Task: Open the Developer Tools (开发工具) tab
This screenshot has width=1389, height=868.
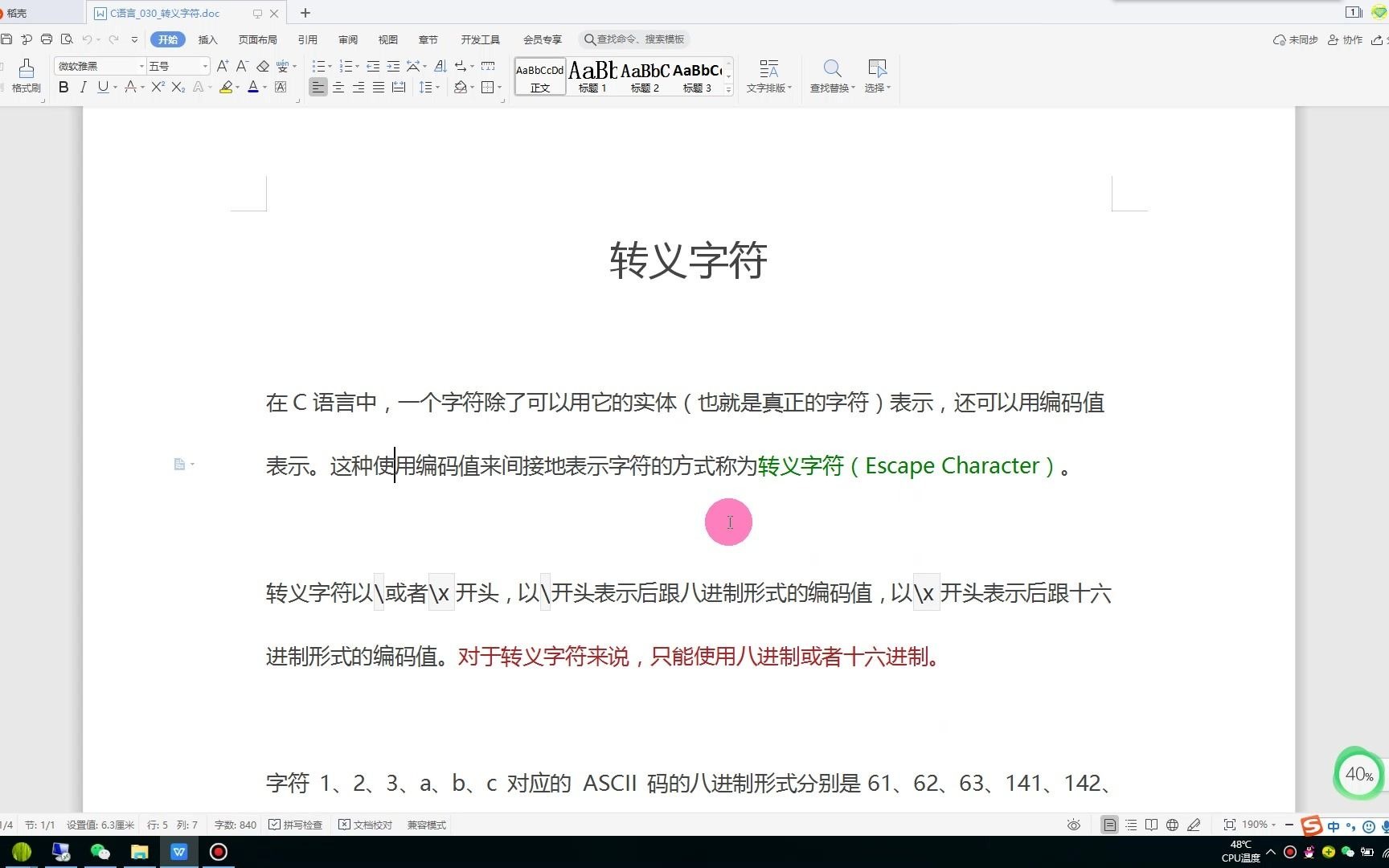Action: [480, 39]
